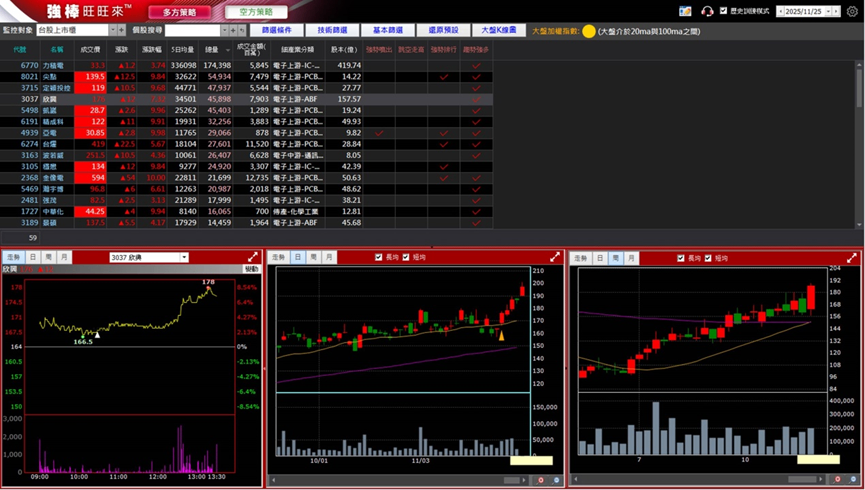Click the undo arrow beside stock search
Image resolution: width=865 pixels, height=490 pixels.
[242, 30]
